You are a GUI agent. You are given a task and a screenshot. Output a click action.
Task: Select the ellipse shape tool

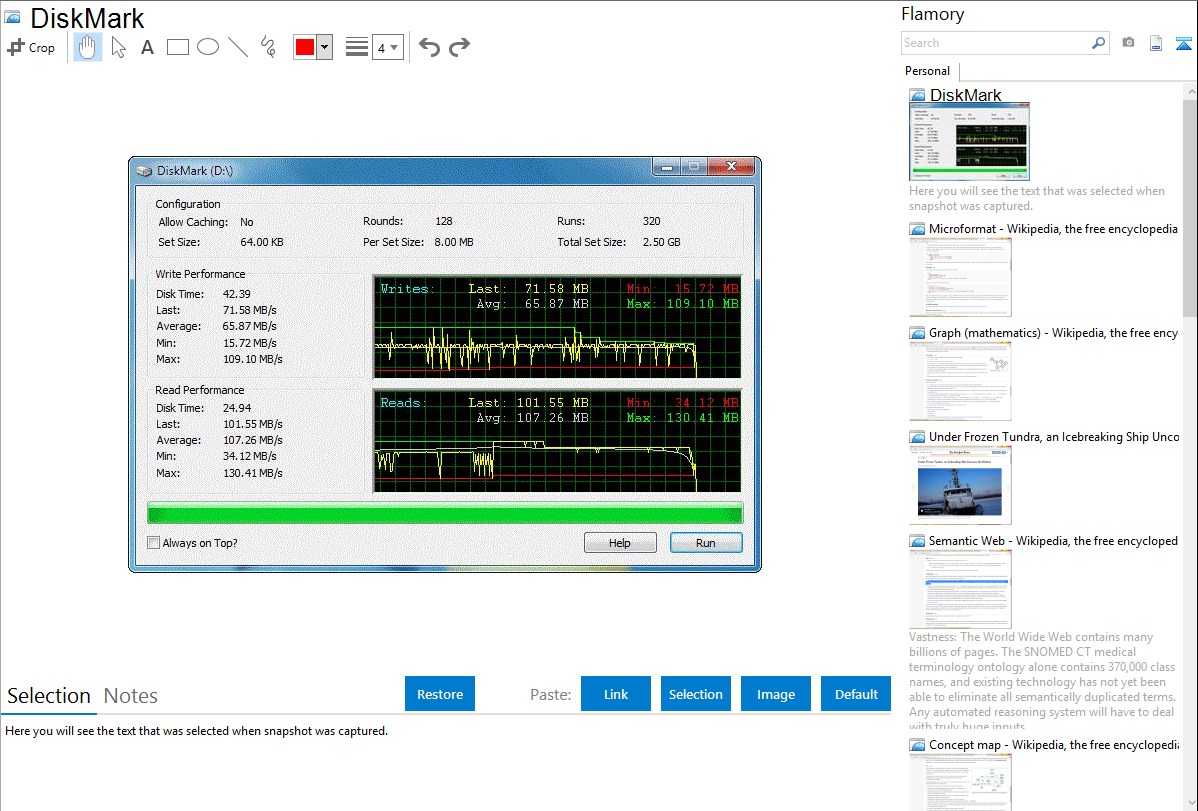tap(208, 47)
